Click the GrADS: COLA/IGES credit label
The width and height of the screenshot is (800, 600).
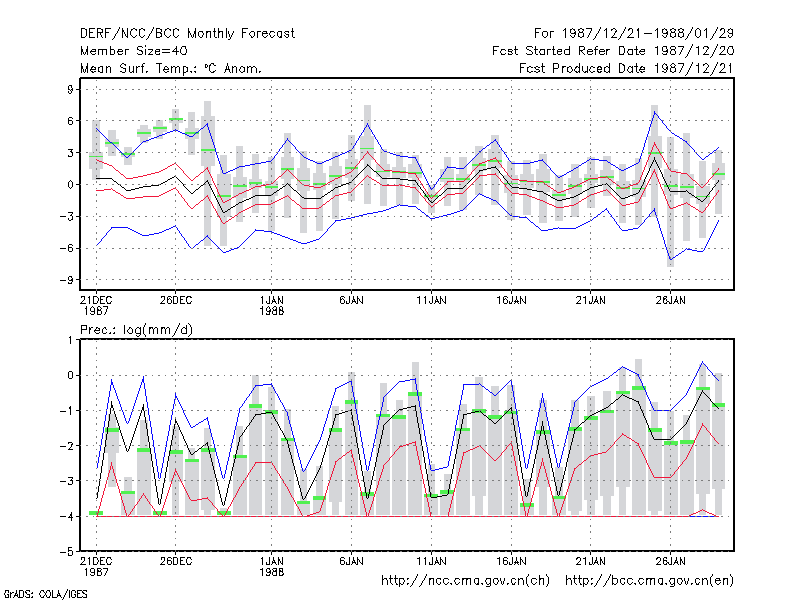(45, 594)
